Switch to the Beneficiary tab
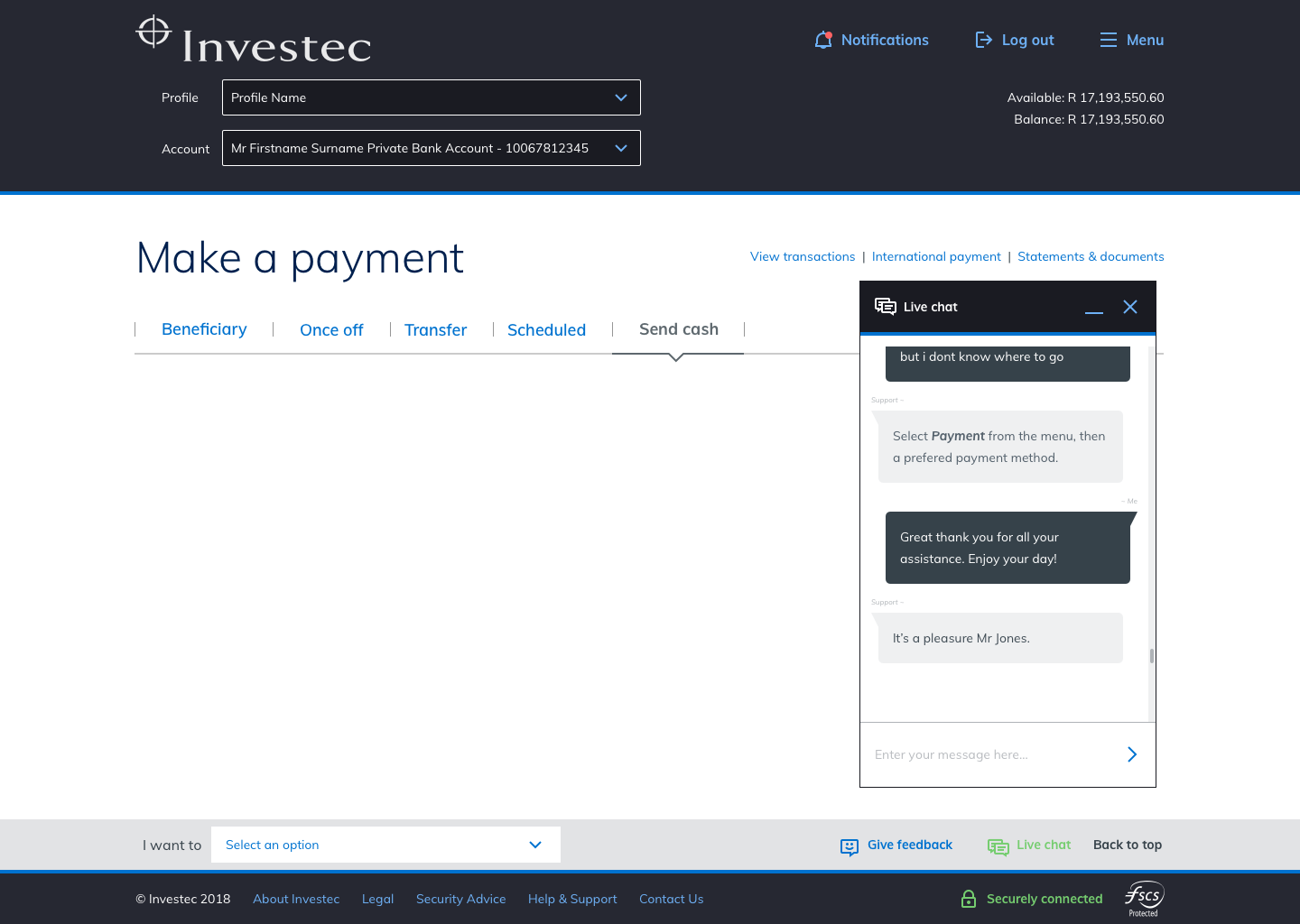Viewport: 1300px width, 924px height. pyautogui.click(x=204, y=329)
